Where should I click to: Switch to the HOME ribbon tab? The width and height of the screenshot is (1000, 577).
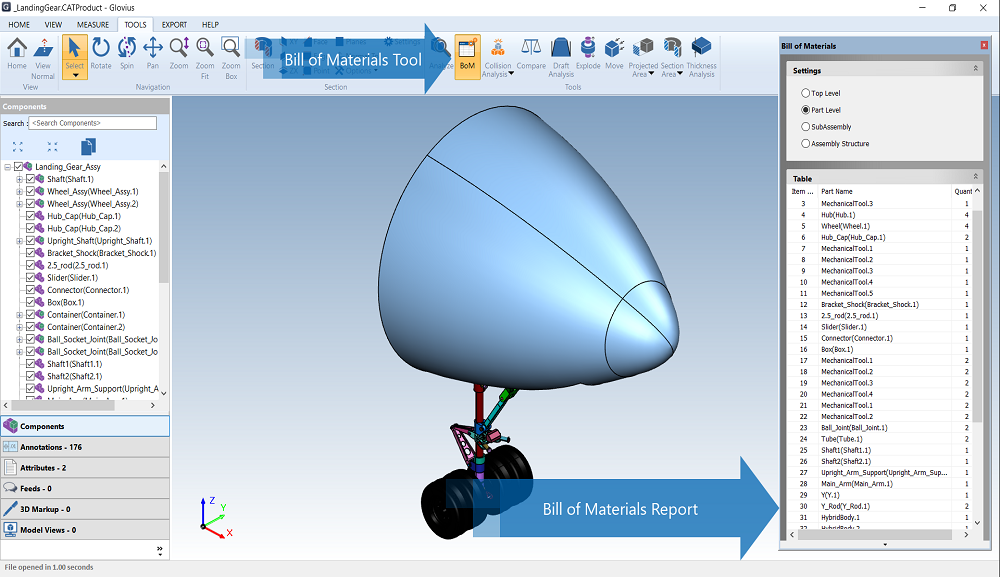(19, 25)
